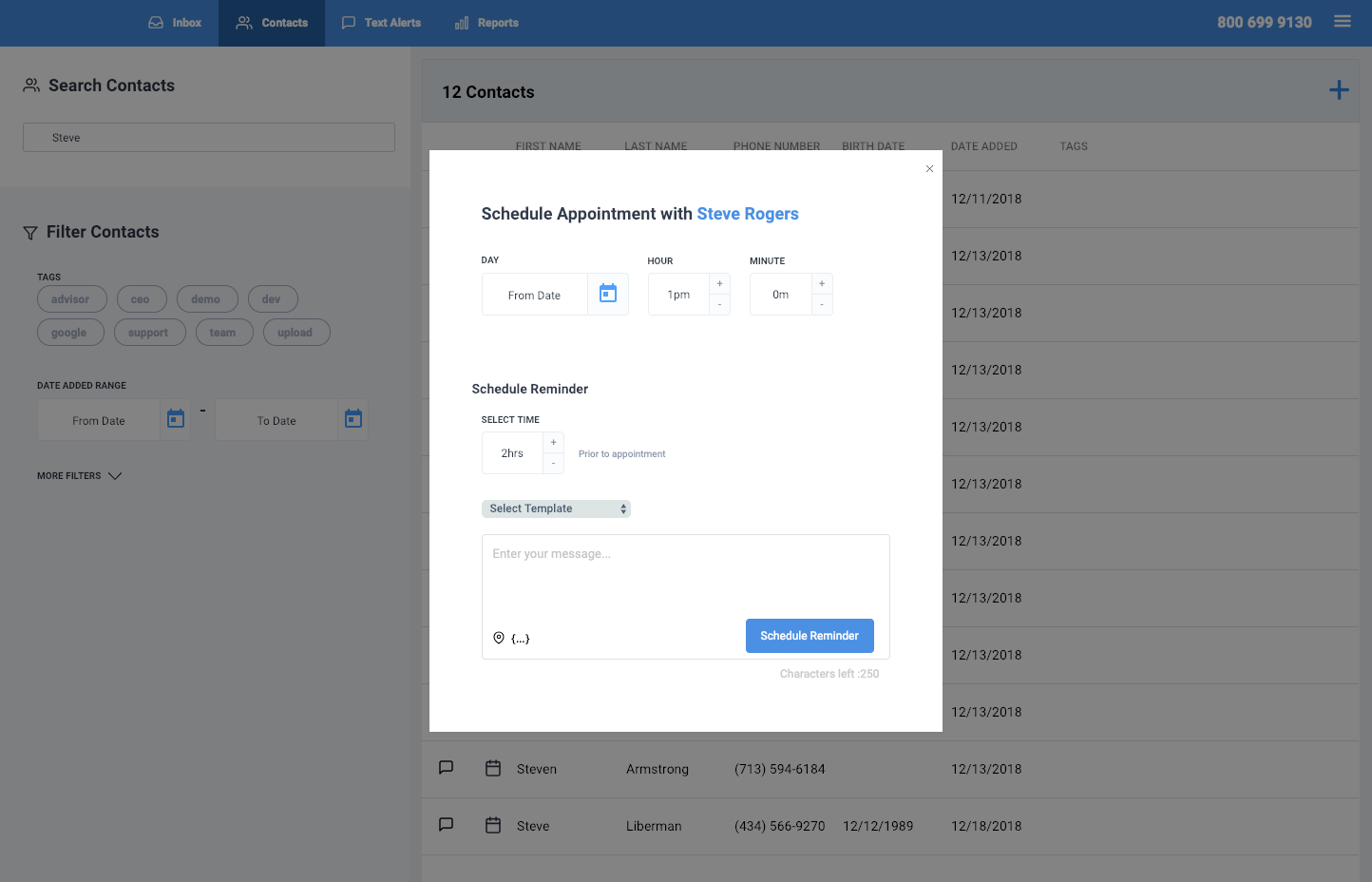Image resolution: width=1372 pixels, height=882 pixels.
Task: Increase reminder time above 2hrs
Action: (x=553, y=443)
